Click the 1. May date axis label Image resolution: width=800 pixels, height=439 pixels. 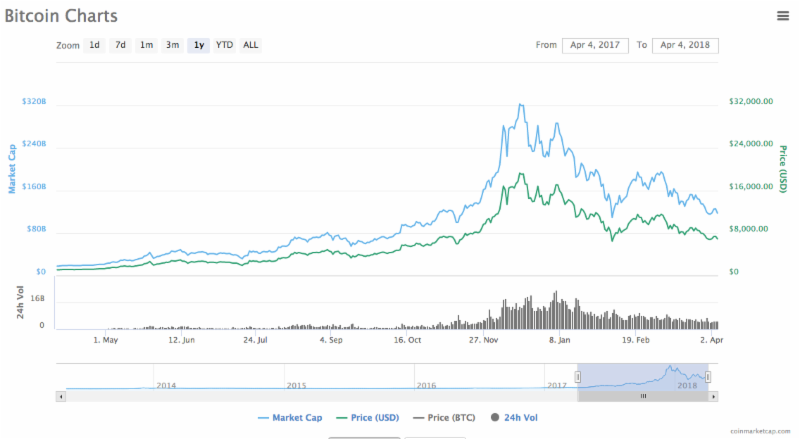106,340
